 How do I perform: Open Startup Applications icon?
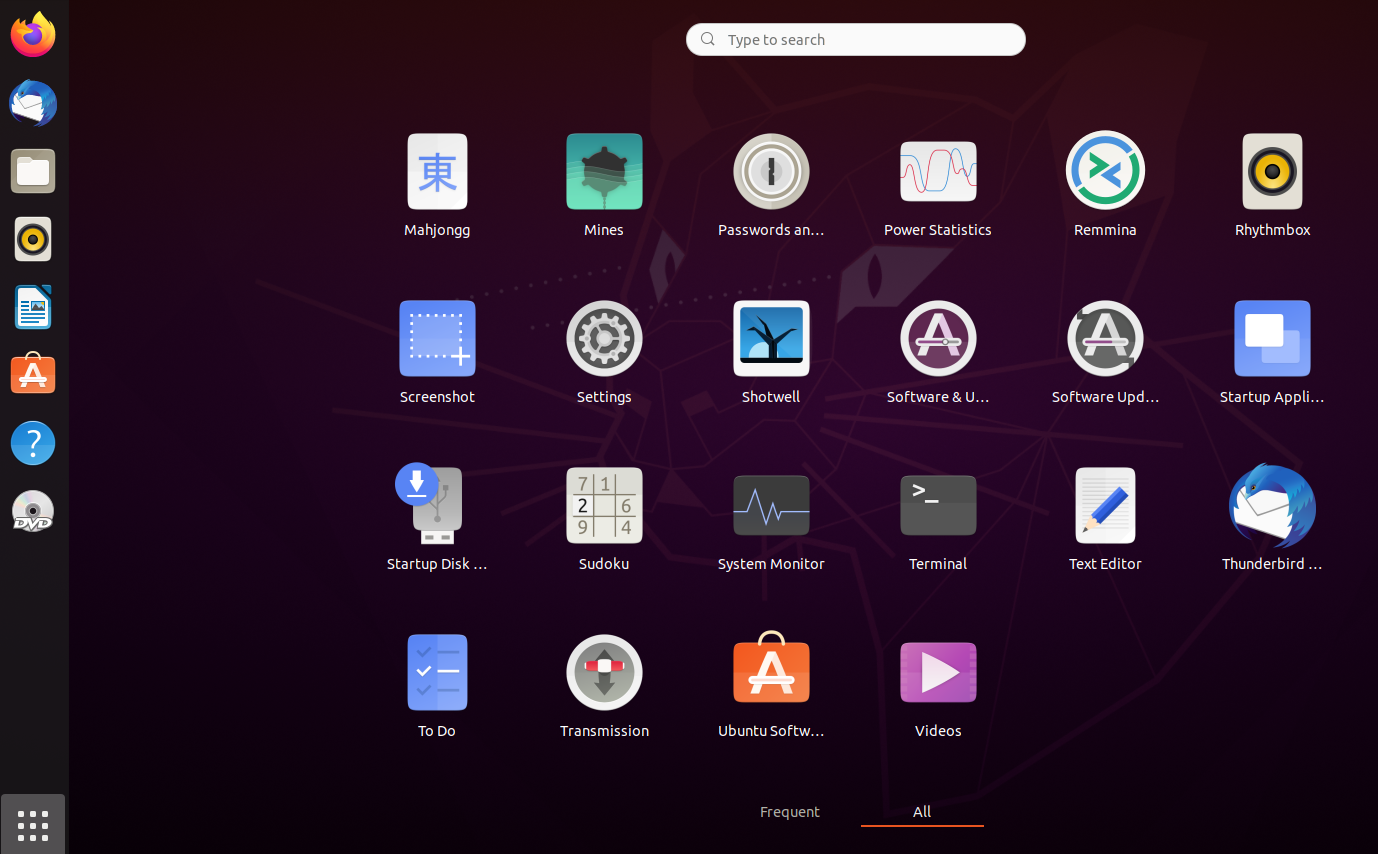(x=1272, y=338)
